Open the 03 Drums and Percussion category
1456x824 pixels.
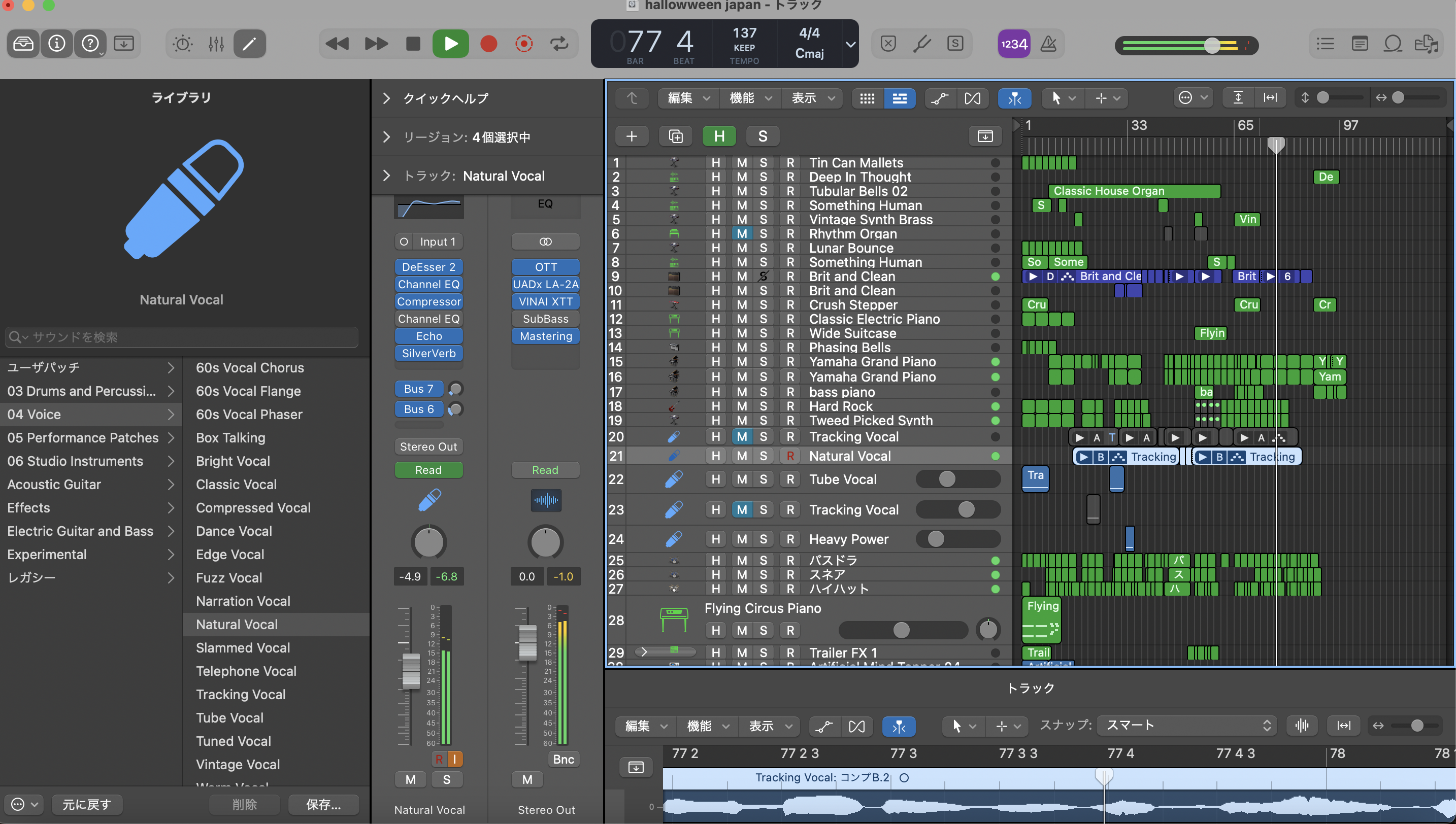(91, 391)
